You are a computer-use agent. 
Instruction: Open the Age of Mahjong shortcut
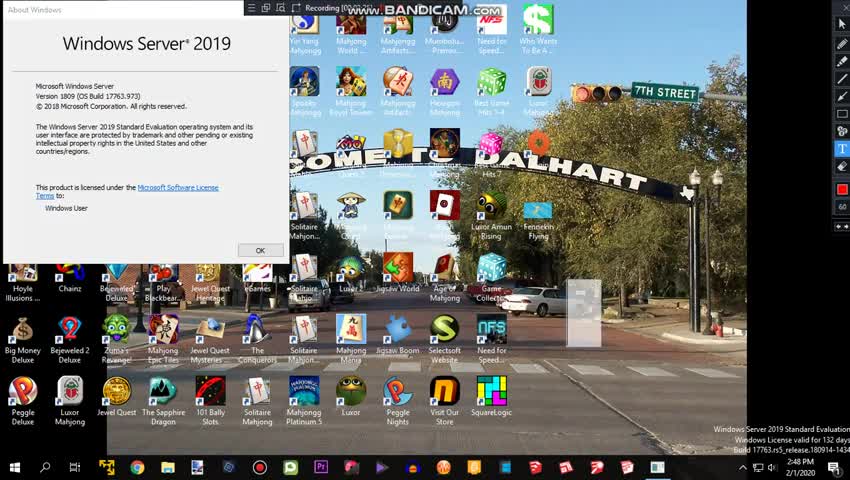[445, 278]
